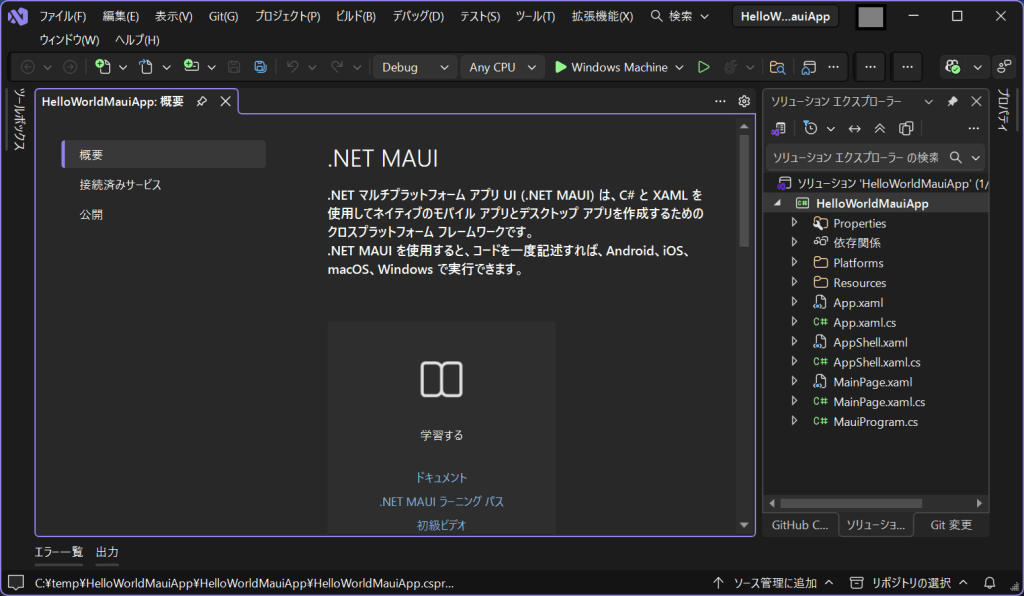
Task: Click the Sync with Active Document icon
Action: [855, 128]
